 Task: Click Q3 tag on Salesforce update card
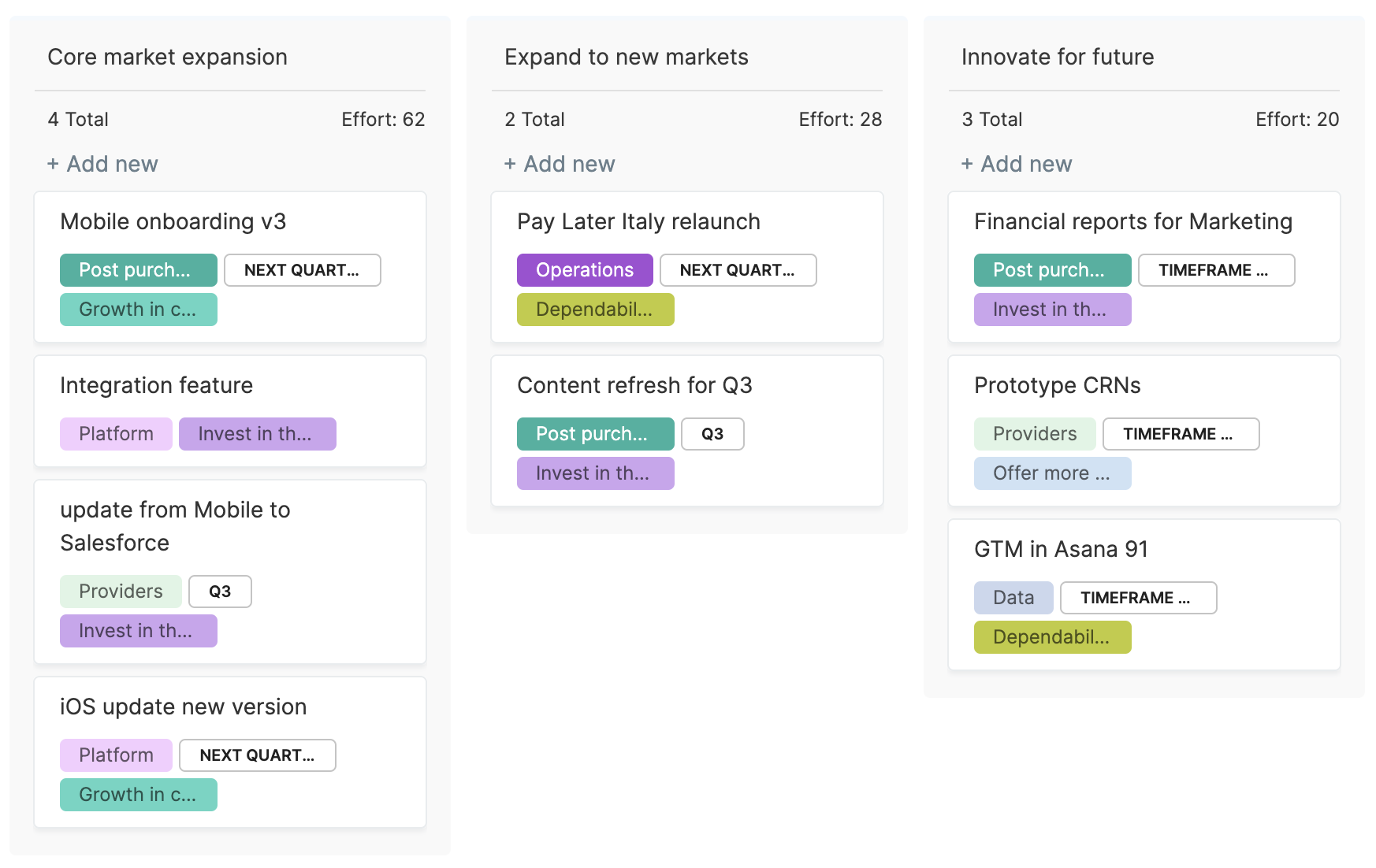tap(220, 592)
